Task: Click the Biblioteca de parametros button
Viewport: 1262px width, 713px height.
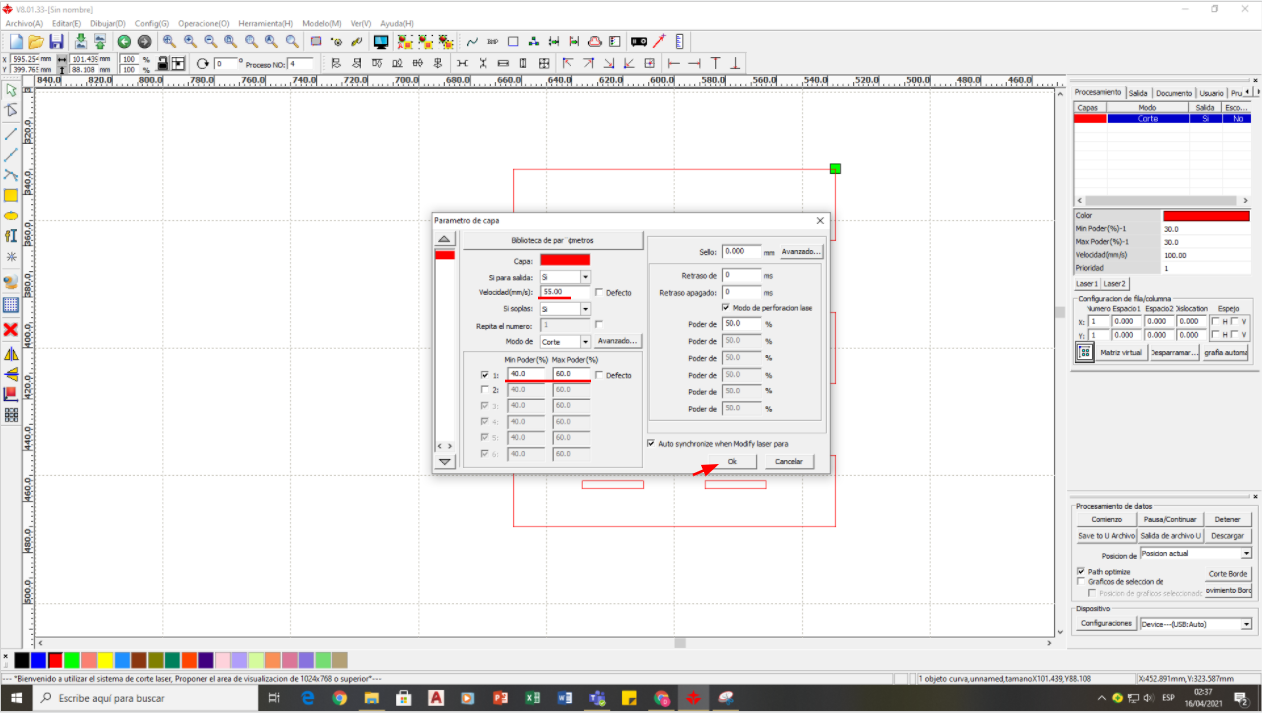Action: (552, 240)
